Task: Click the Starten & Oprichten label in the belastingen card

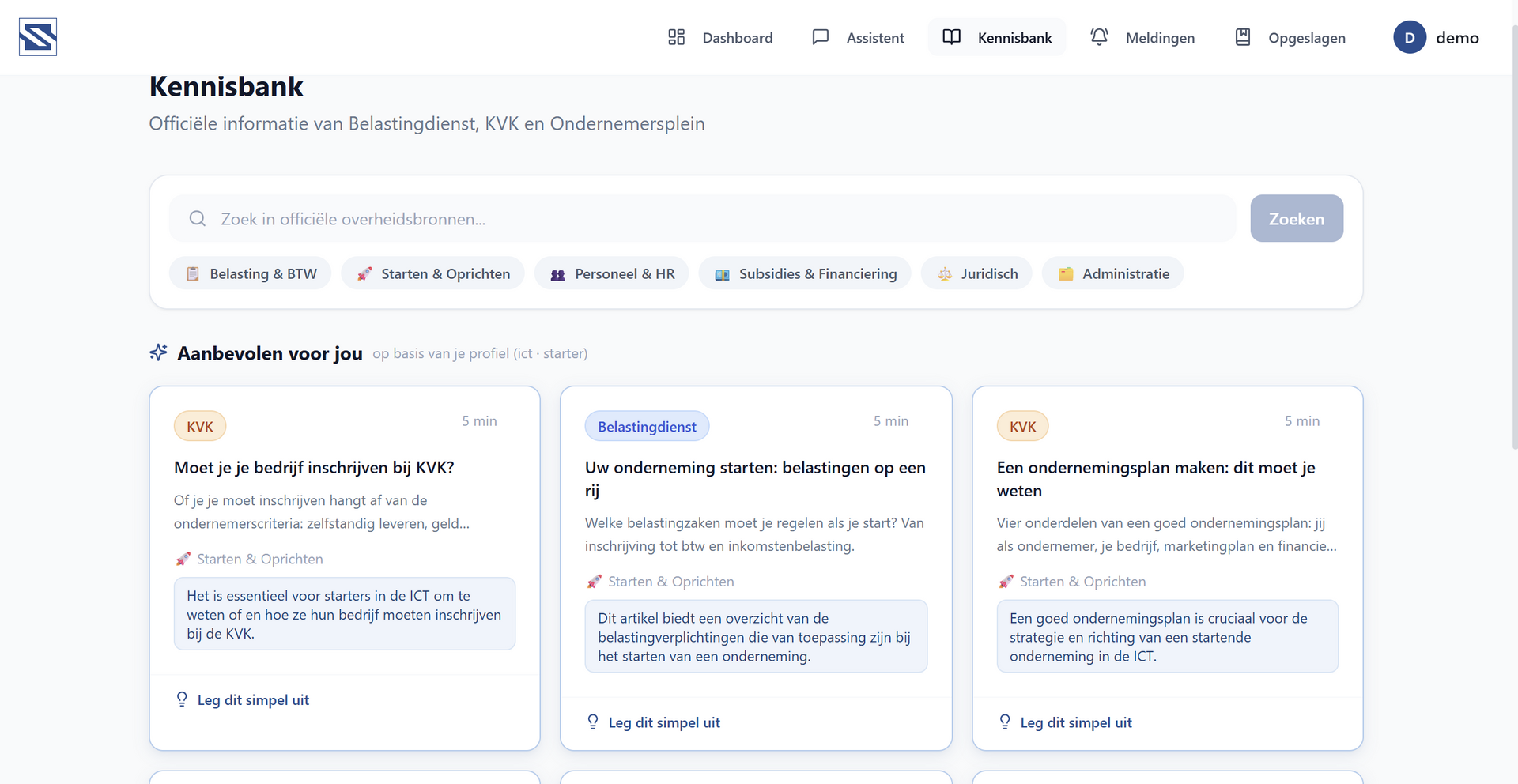Action: pos(671,582)
